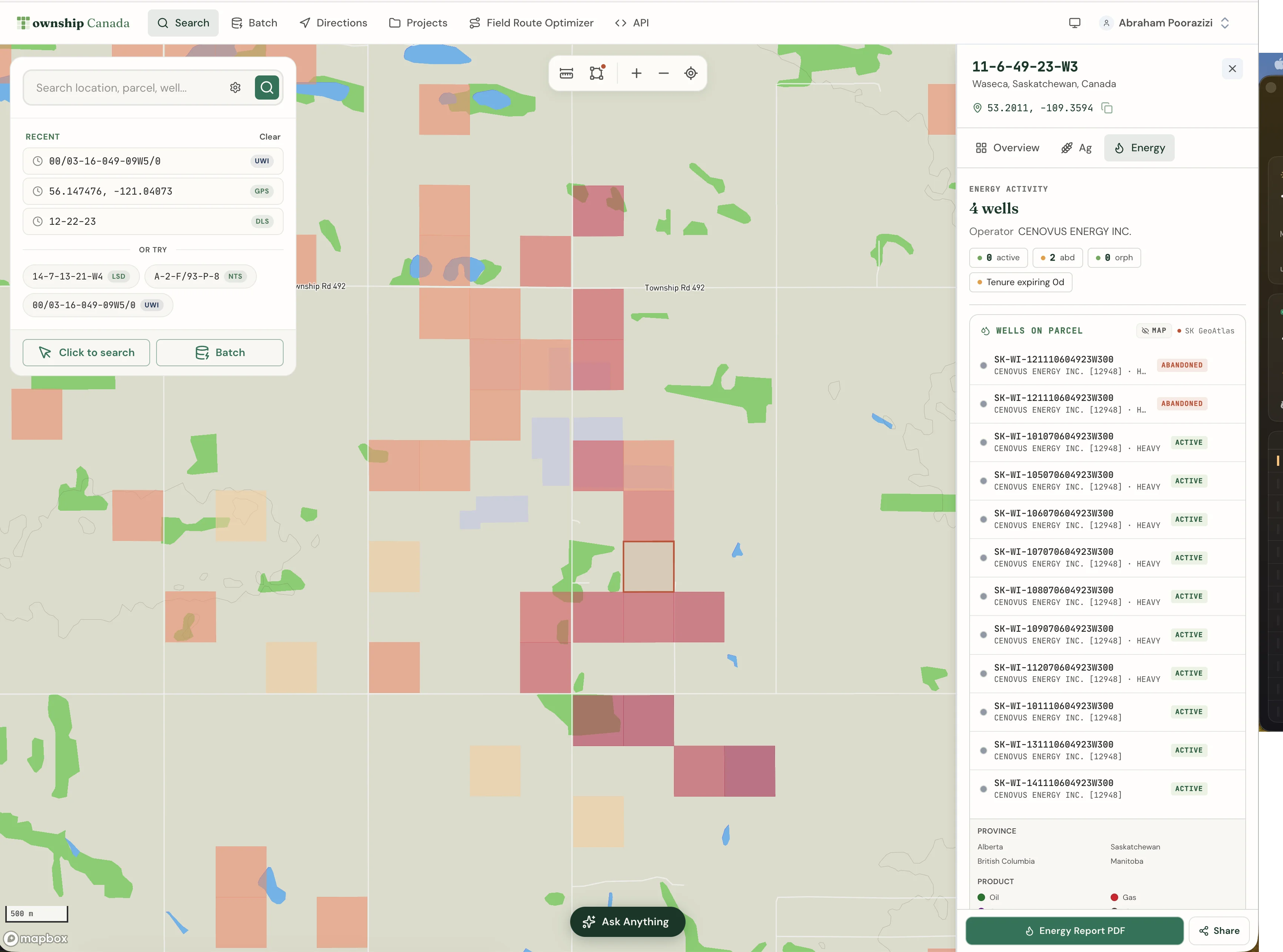Viewport: 1283px width, 952px height.
Task: Open the API nav tab
Action: click(x=632, y=23)
